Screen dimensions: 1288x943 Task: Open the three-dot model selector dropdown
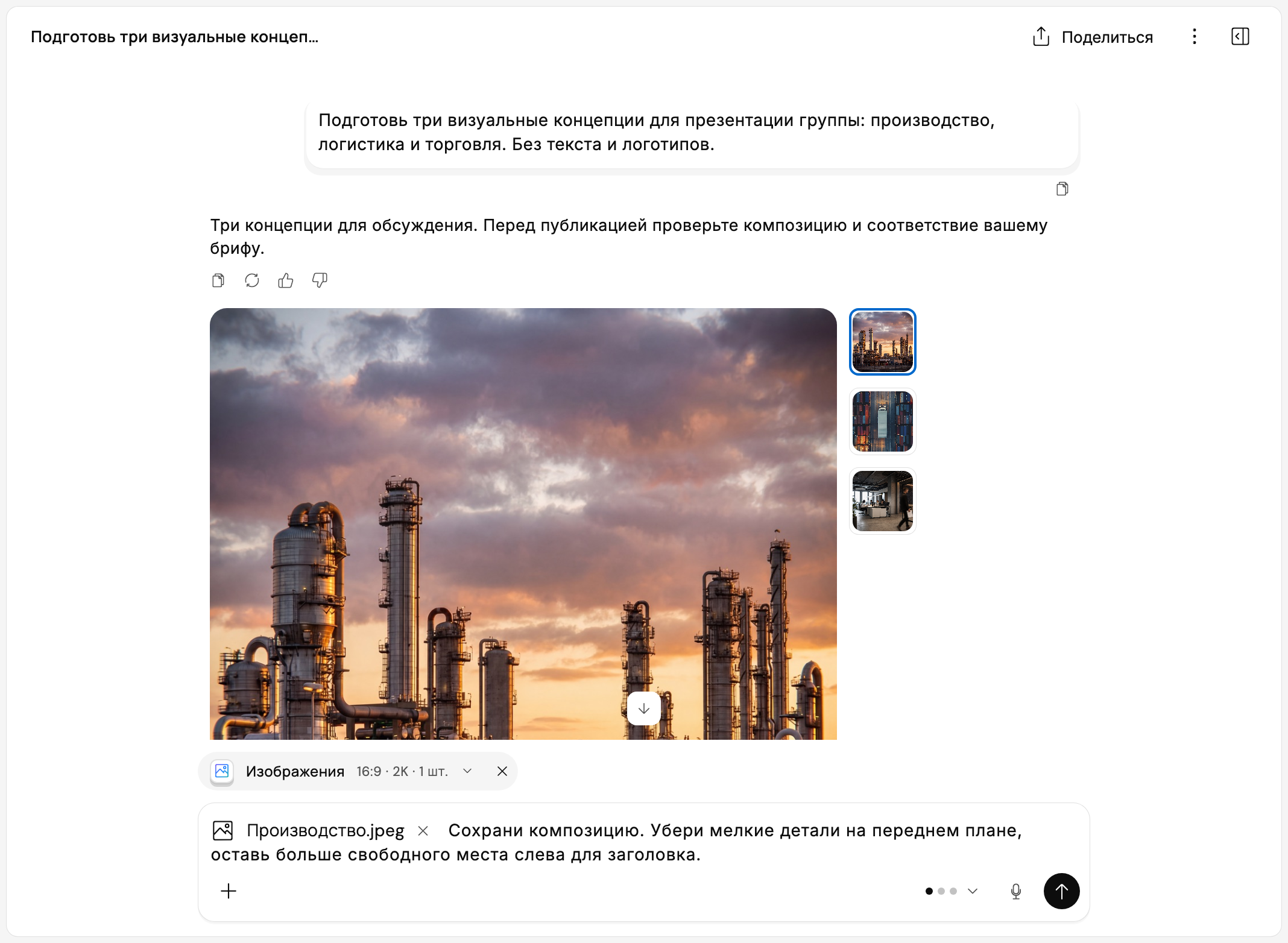(951, 891)
